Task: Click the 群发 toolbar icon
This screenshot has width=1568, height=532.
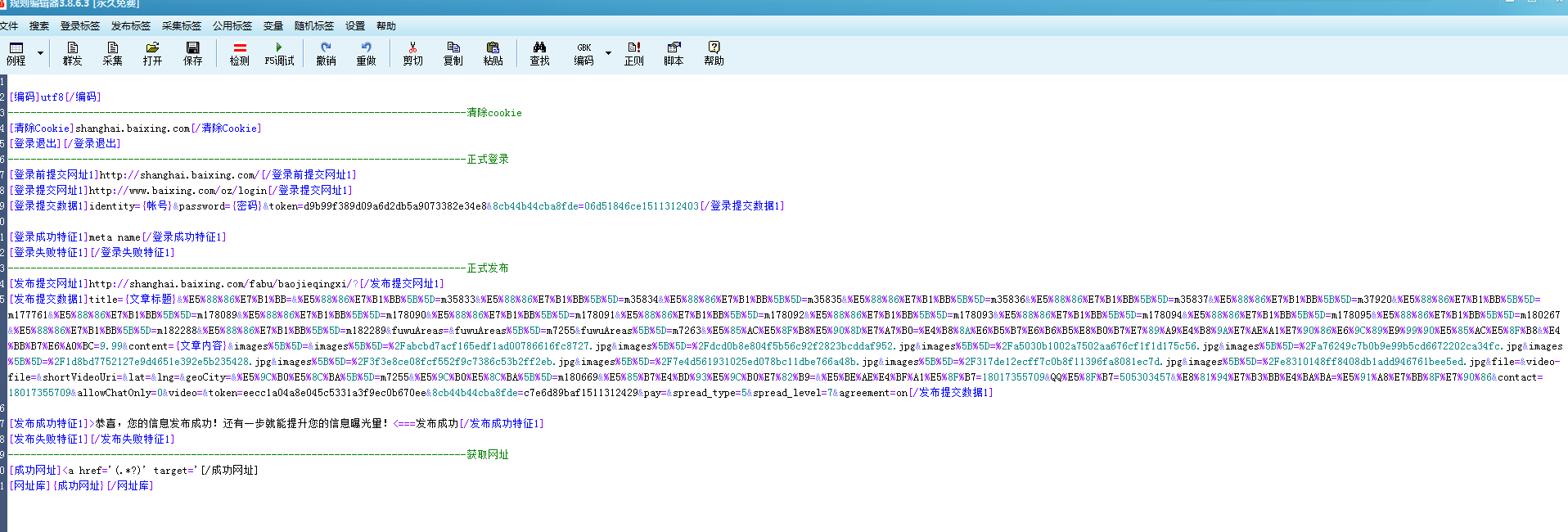Action: click(x=73, y=53)
